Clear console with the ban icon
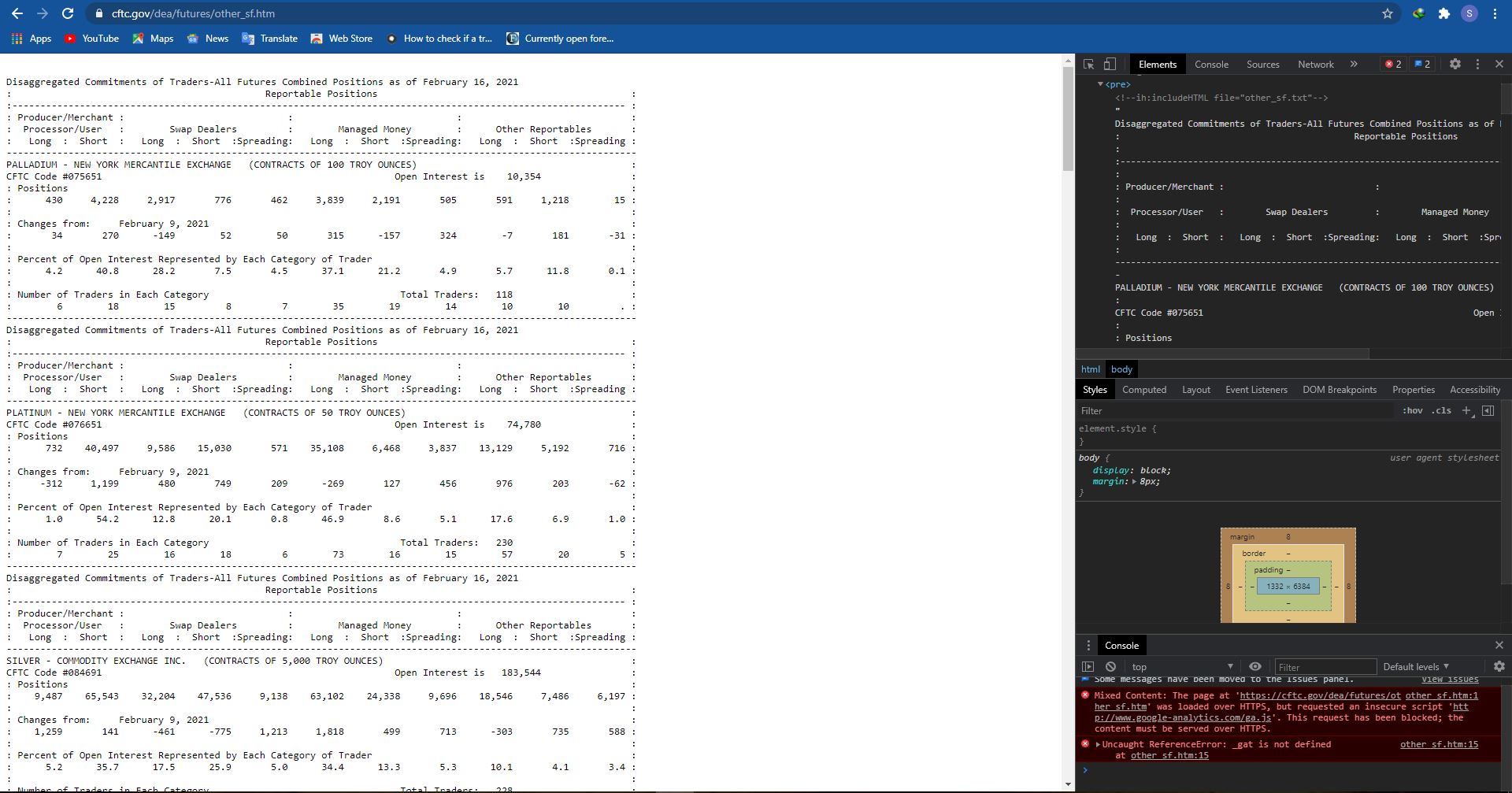Screen dimensions: 1512x793 pos(1110,666)
